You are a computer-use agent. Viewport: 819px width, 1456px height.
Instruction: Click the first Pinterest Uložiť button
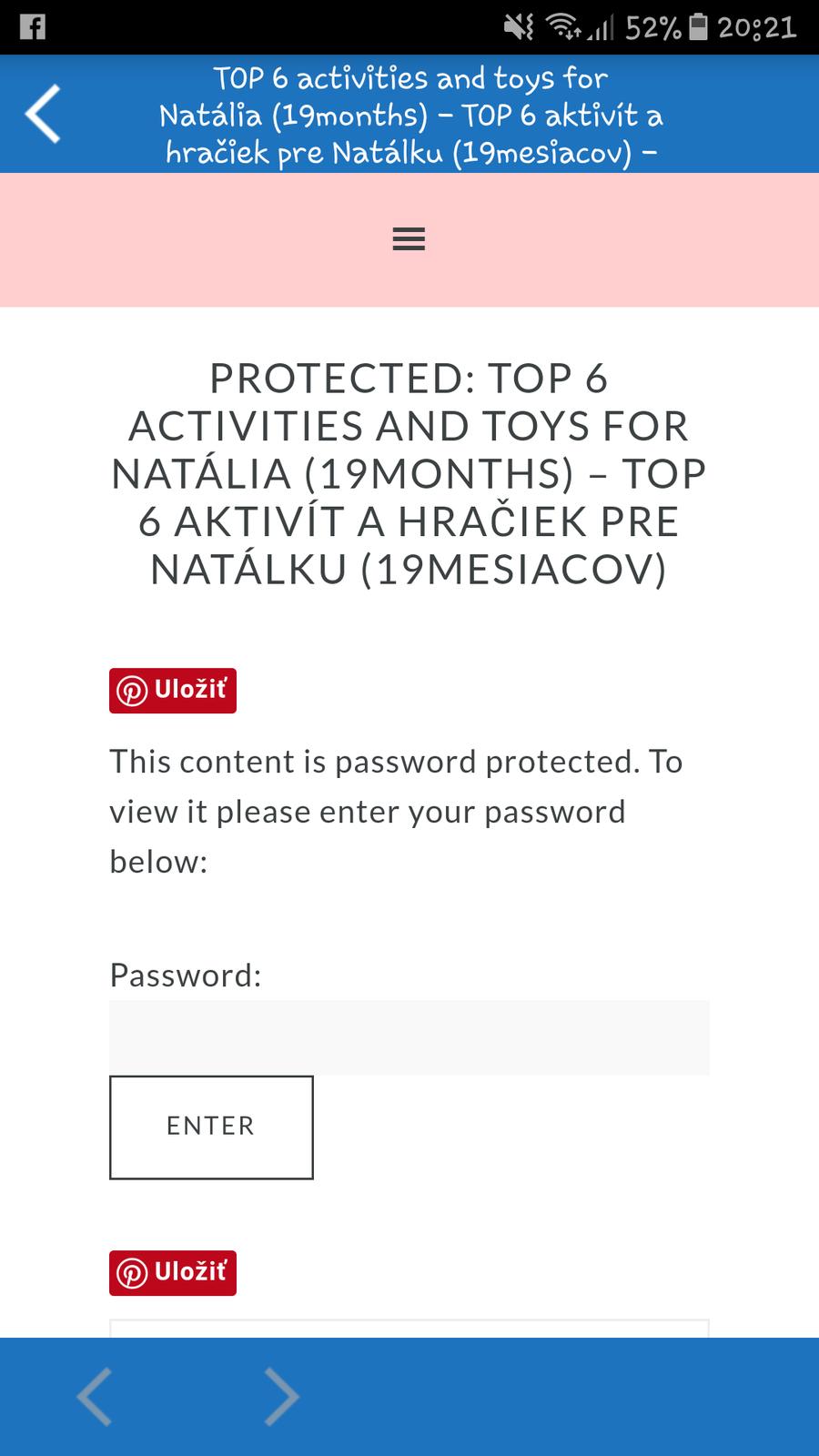coord(173,691)
